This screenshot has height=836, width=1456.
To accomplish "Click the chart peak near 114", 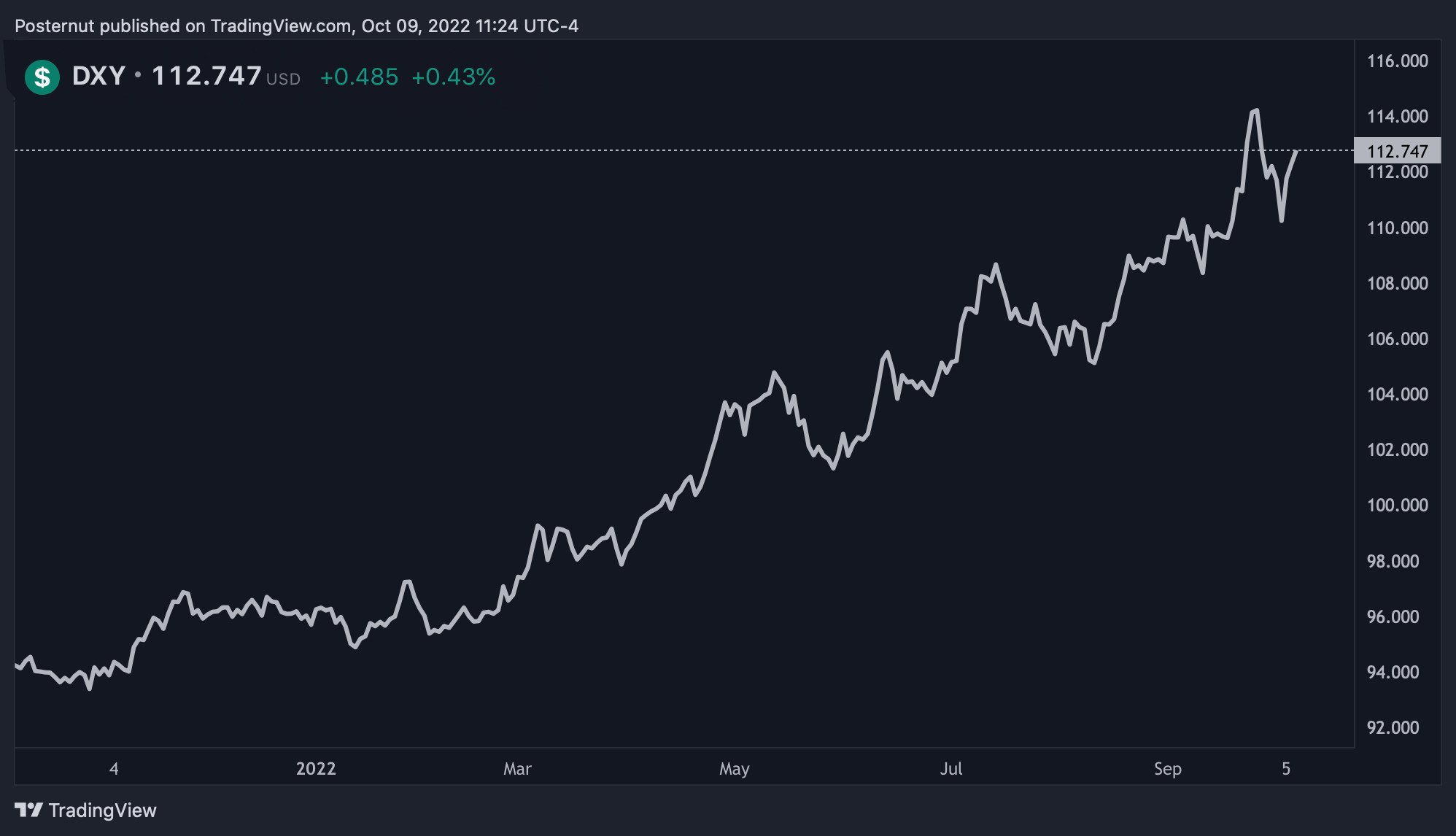I will [x=1255, y=112].
